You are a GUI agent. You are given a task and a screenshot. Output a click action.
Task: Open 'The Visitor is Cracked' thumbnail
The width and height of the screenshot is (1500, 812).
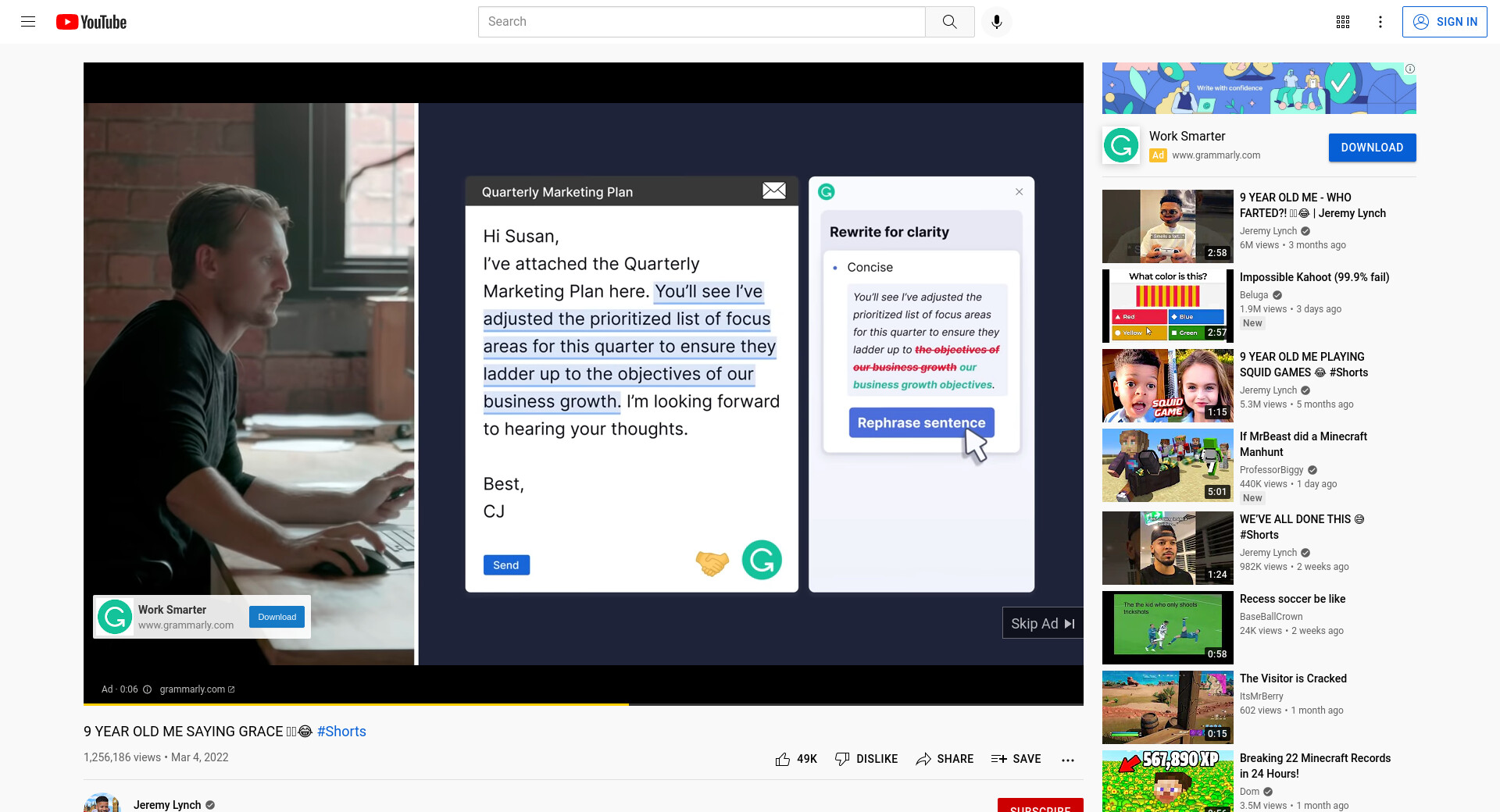pos(1168,707)
